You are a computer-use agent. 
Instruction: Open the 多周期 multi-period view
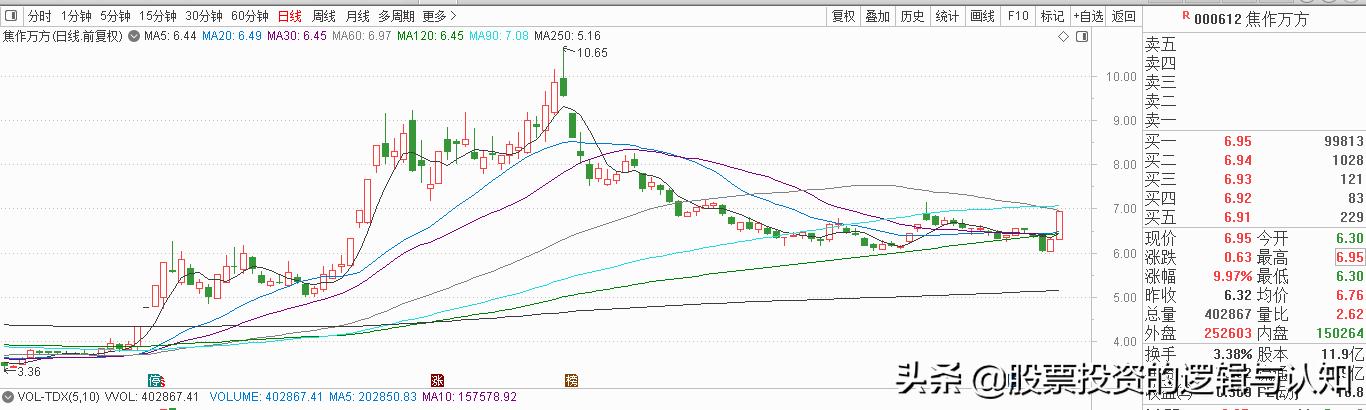[x=397, y=16]
